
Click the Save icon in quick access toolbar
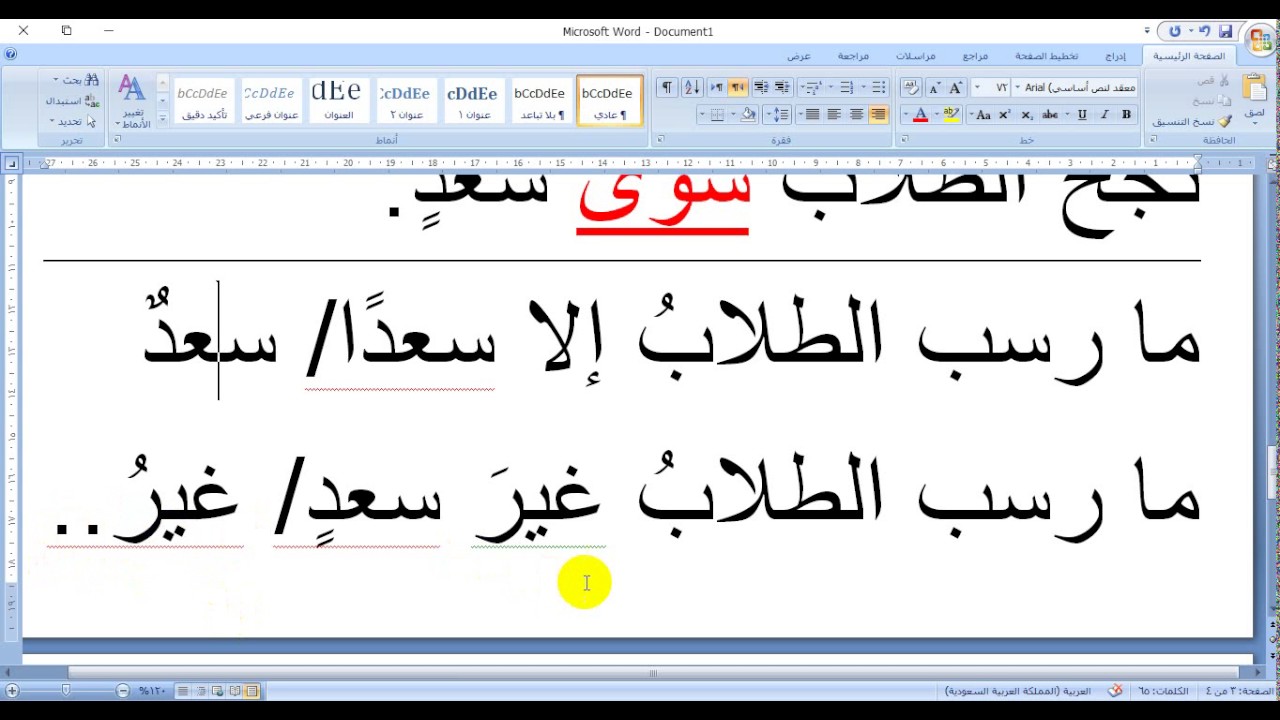tap(1225, 31)
